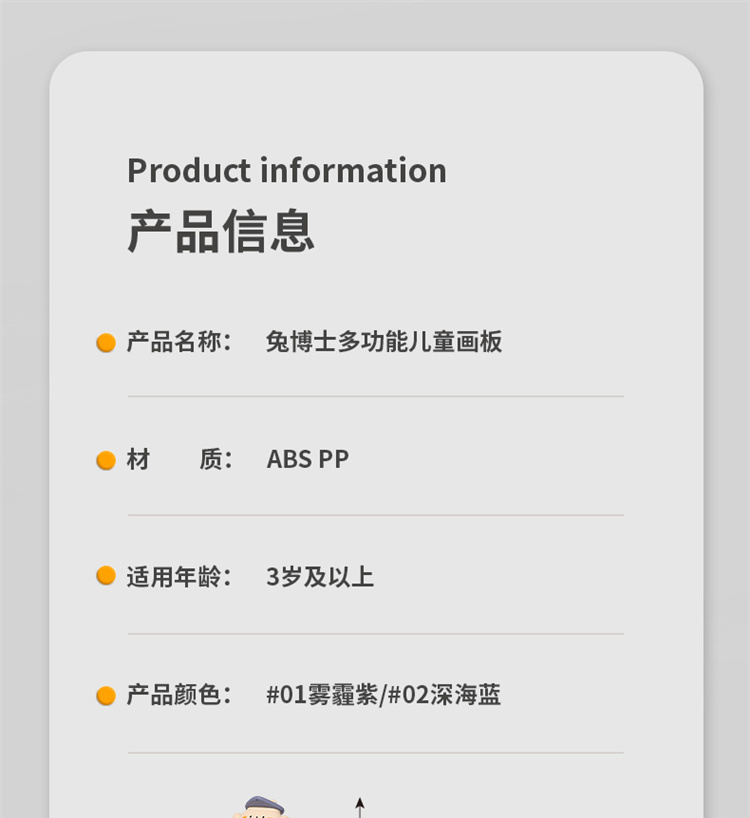Click the cartoon character's cap at bottom

click(x=264, y=806)
